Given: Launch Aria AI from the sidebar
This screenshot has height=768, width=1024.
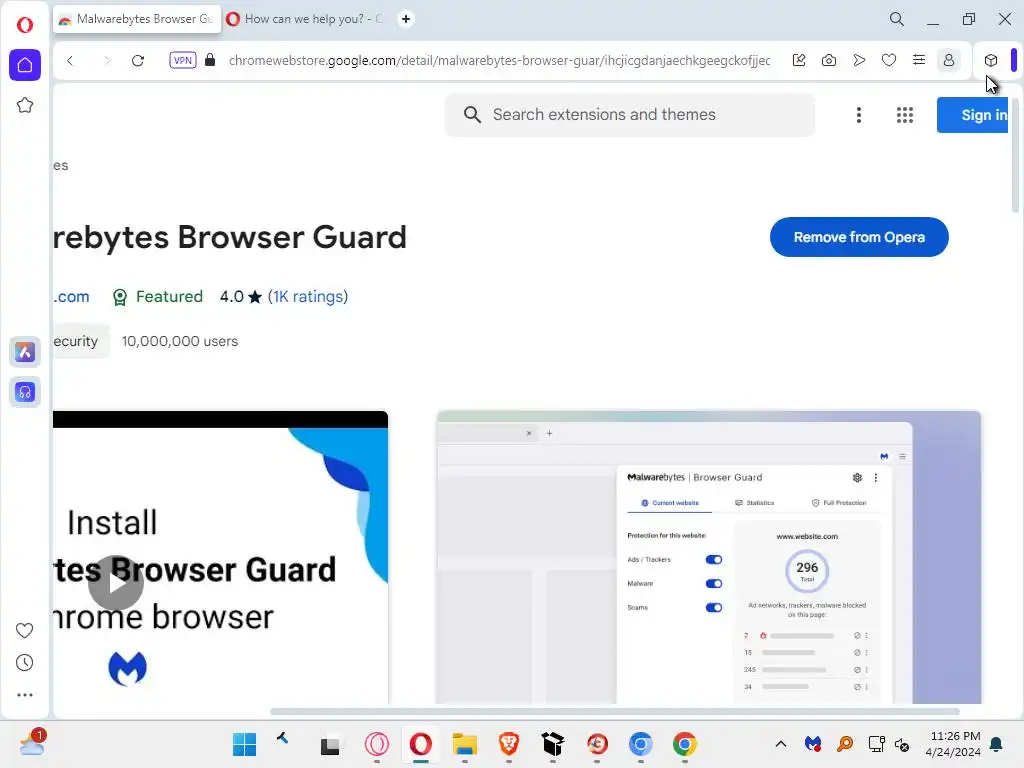Looking at the screenshot, I should click(25, 352).
